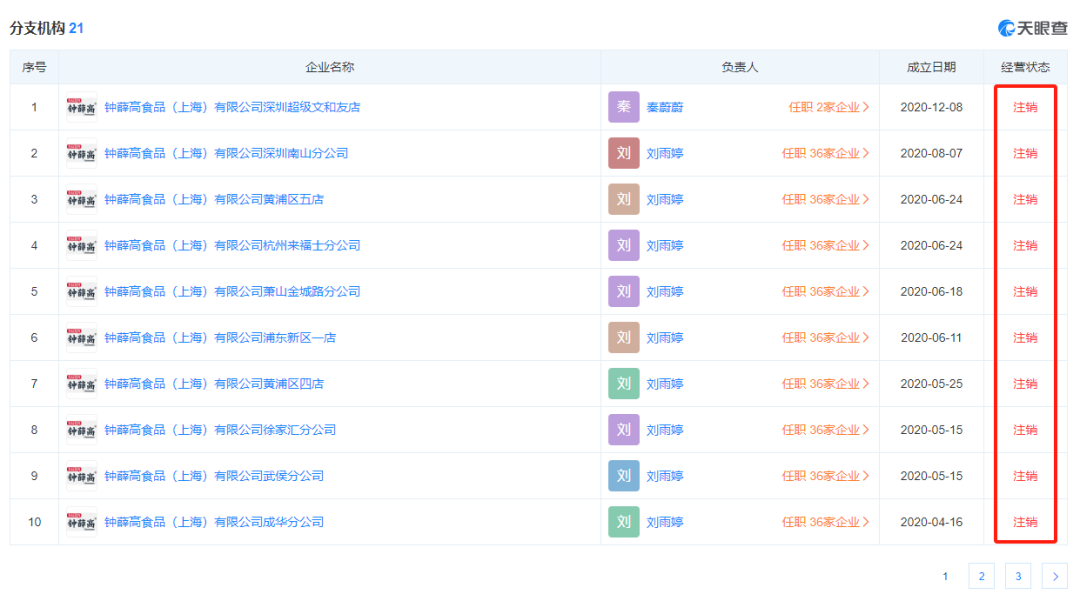
Task: Click the 刘 avatar in row 2
Action: click(623, 153)
